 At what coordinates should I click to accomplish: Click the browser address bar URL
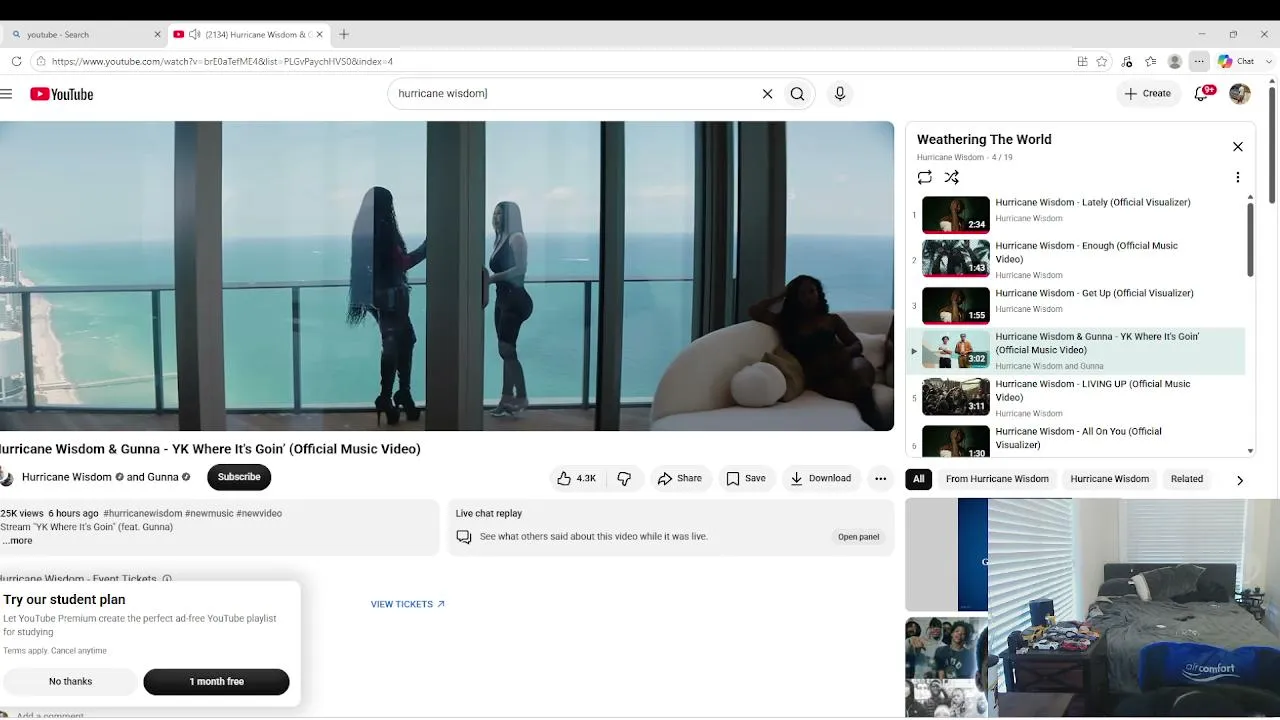(222, 61)
